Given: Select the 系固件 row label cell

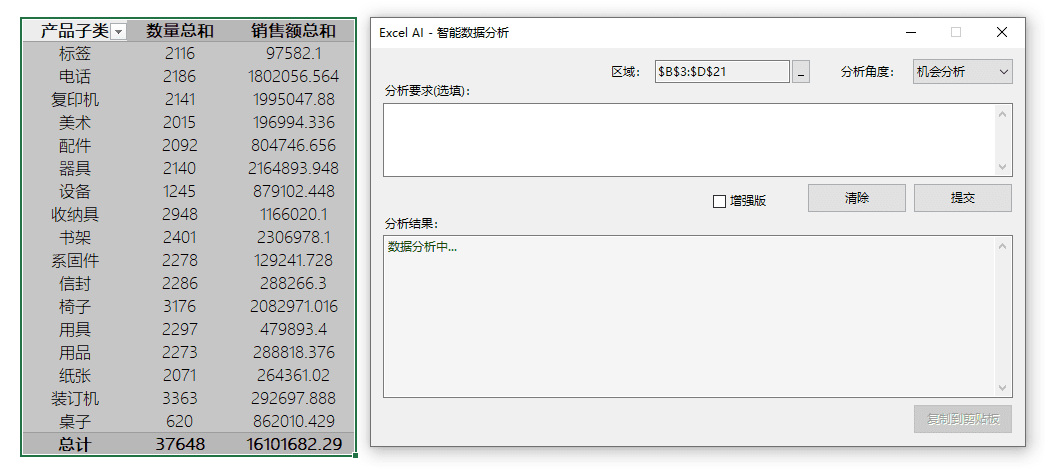Looking at the screenshot, I should [x=75, y=260].
